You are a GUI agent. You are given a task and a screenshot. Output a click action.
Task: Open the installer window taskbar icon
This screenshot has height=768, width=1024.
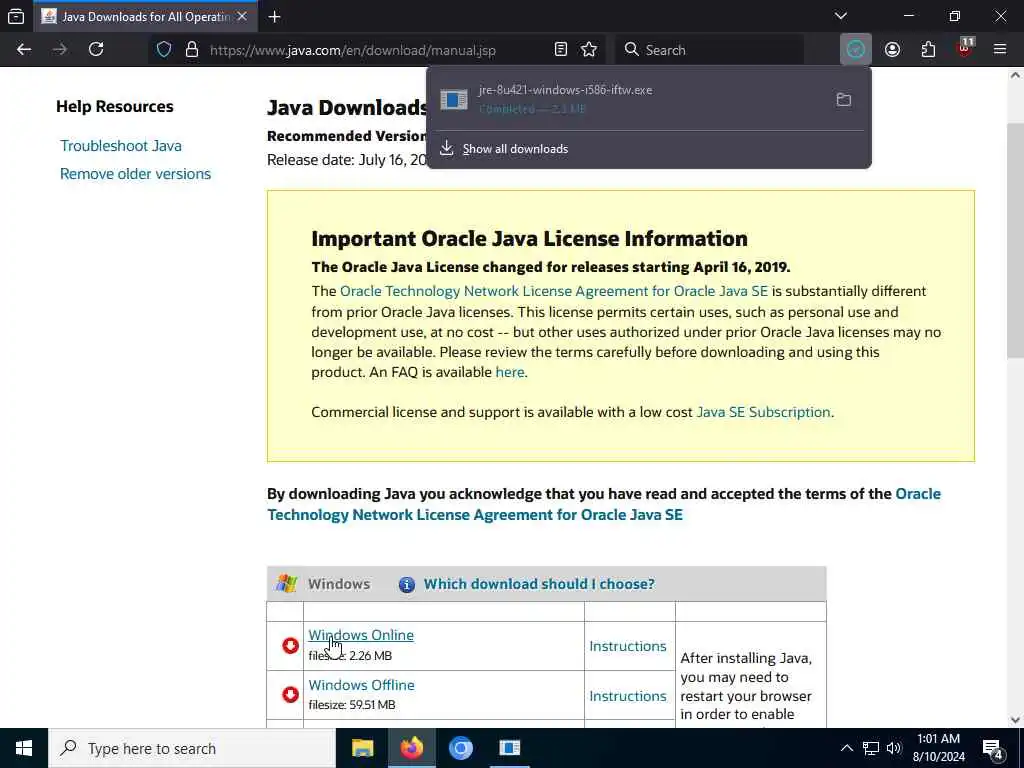click(509, 748)
